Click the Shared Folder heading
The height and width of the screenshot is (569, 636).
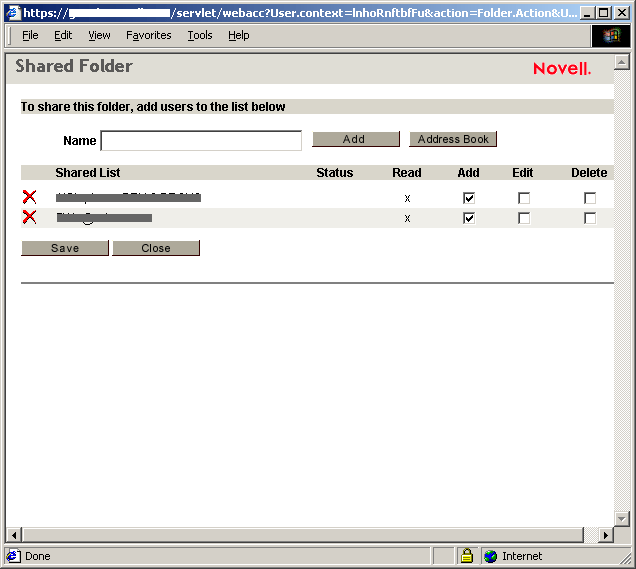click(x=74, y=66)
